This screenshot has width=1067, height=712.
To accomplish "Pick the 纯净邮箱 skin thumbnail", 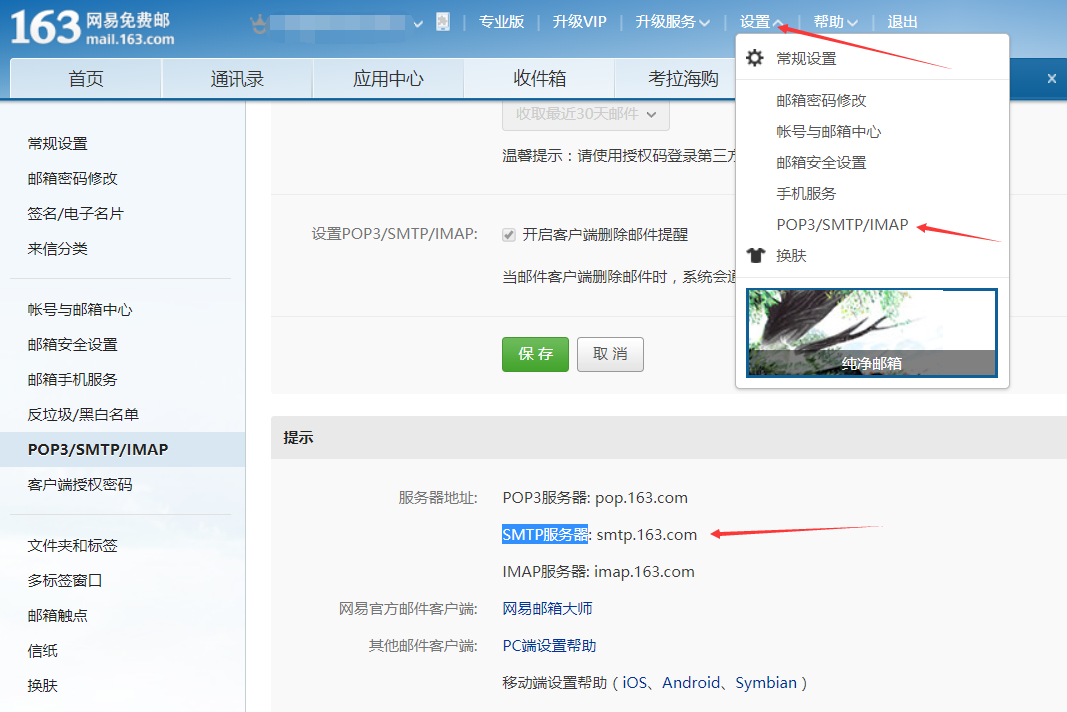I will [872, 333].
